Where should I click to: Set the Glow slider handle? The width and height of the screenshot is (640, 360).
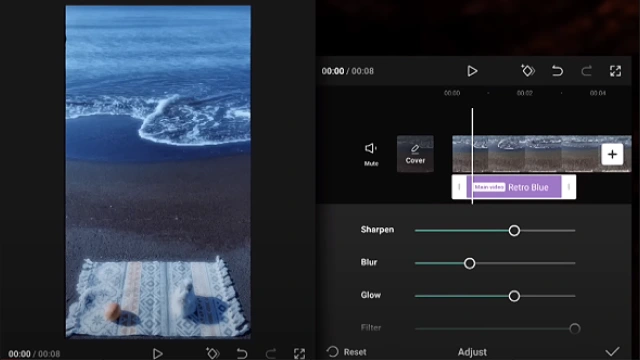[x=514, y=296]
